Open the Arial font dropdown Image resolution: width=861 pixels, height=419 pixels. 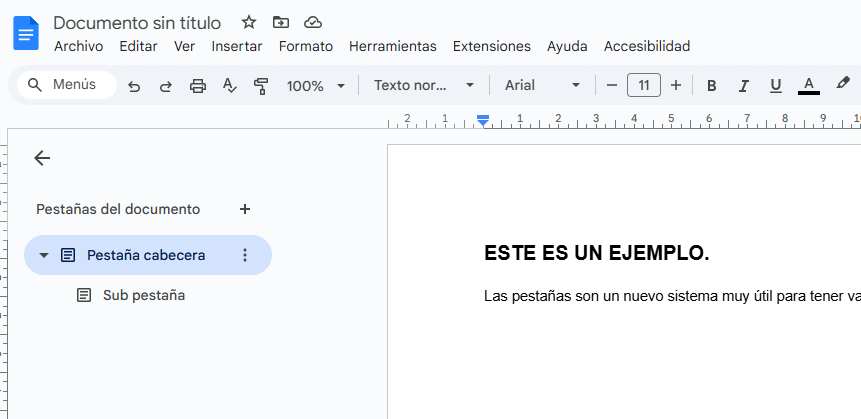[x=542, y=86]
